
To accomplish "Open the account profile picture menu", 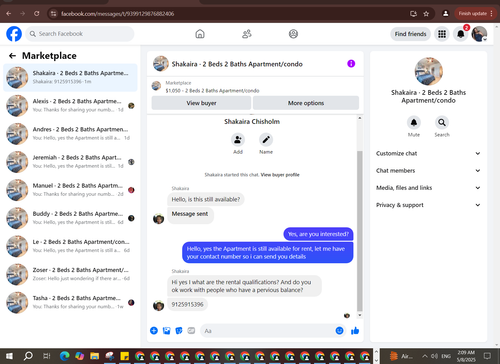I will pyautogui.click(x=479, y=34).
